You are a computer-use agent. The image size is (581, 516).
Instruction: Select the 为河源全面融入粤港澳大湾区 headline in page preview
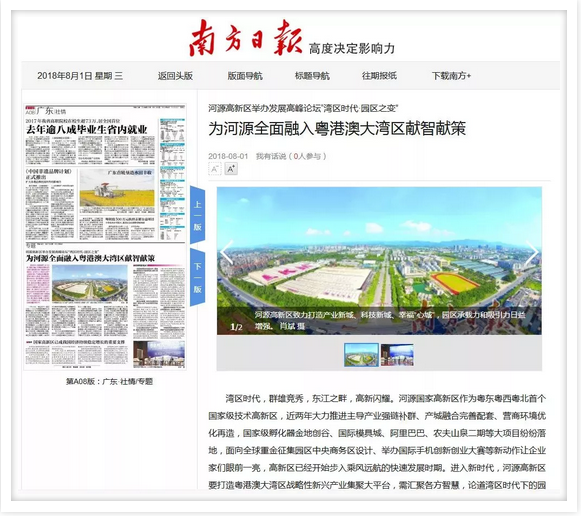click(x=90, y=258)
